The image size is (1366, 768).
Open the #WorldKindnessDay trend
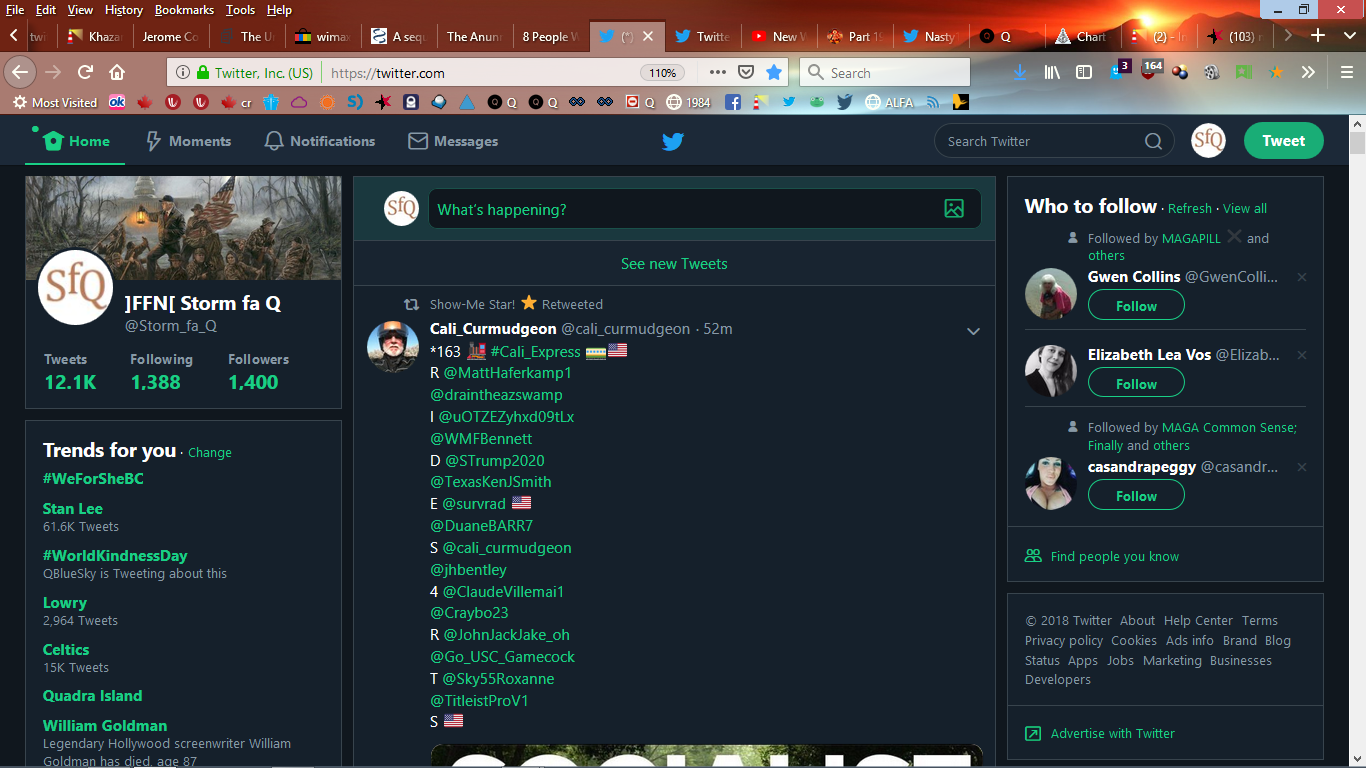point(115,555)
